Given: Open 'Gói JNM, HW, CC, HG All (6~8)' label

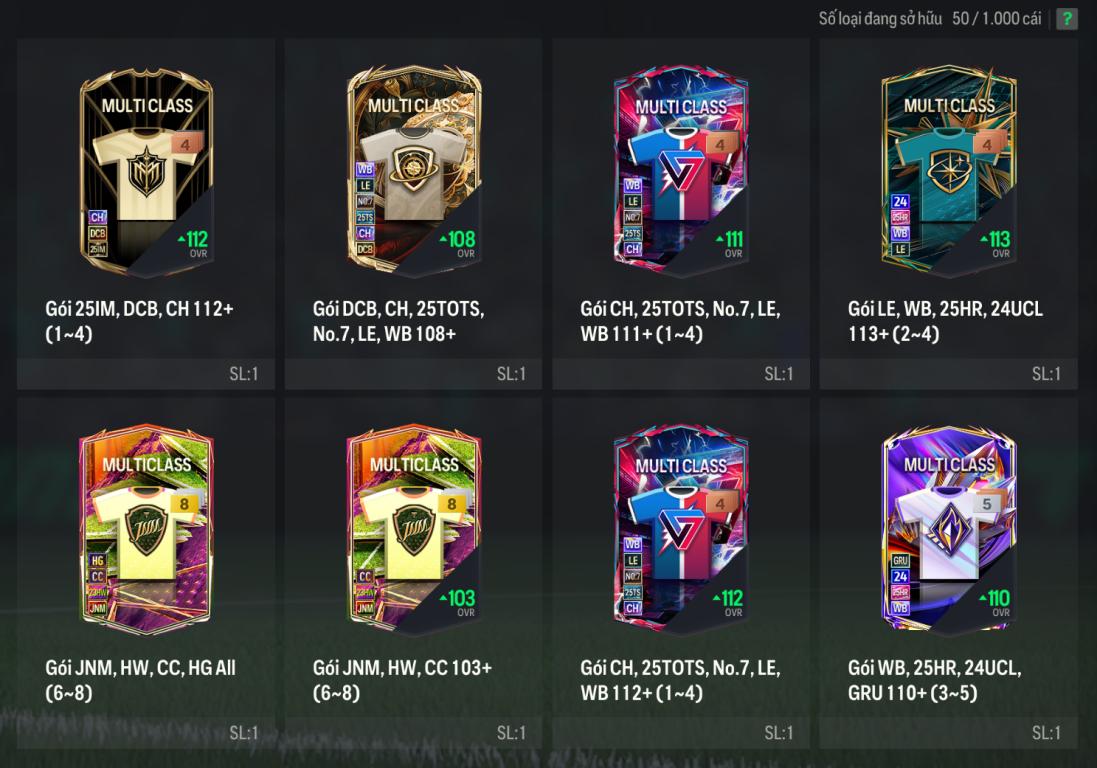Looking at the screenshot, I should [x=141, y=680].
